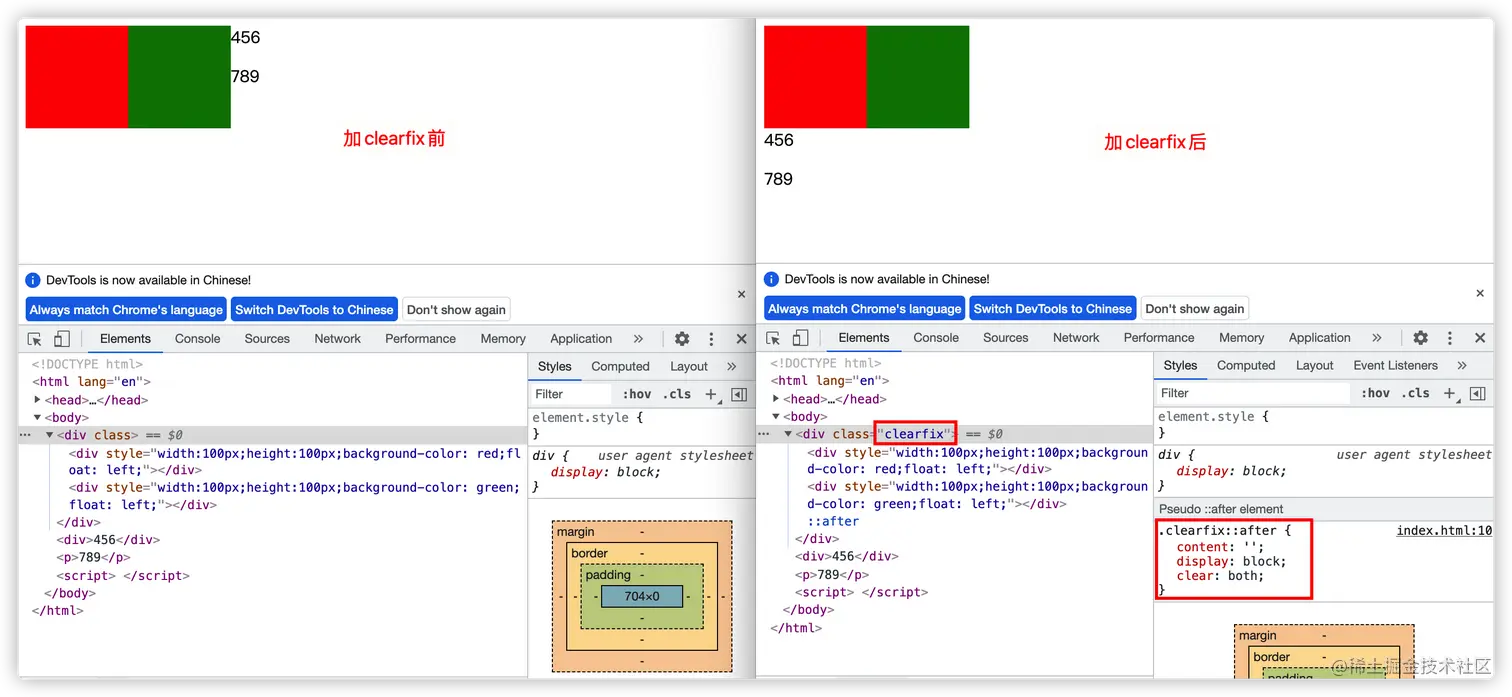This screenshot has height=697, width=1512.
Task: Toggle the computed sidebar icon in left Styles pane
Action: pyautogui.click(x=739, y=394)
